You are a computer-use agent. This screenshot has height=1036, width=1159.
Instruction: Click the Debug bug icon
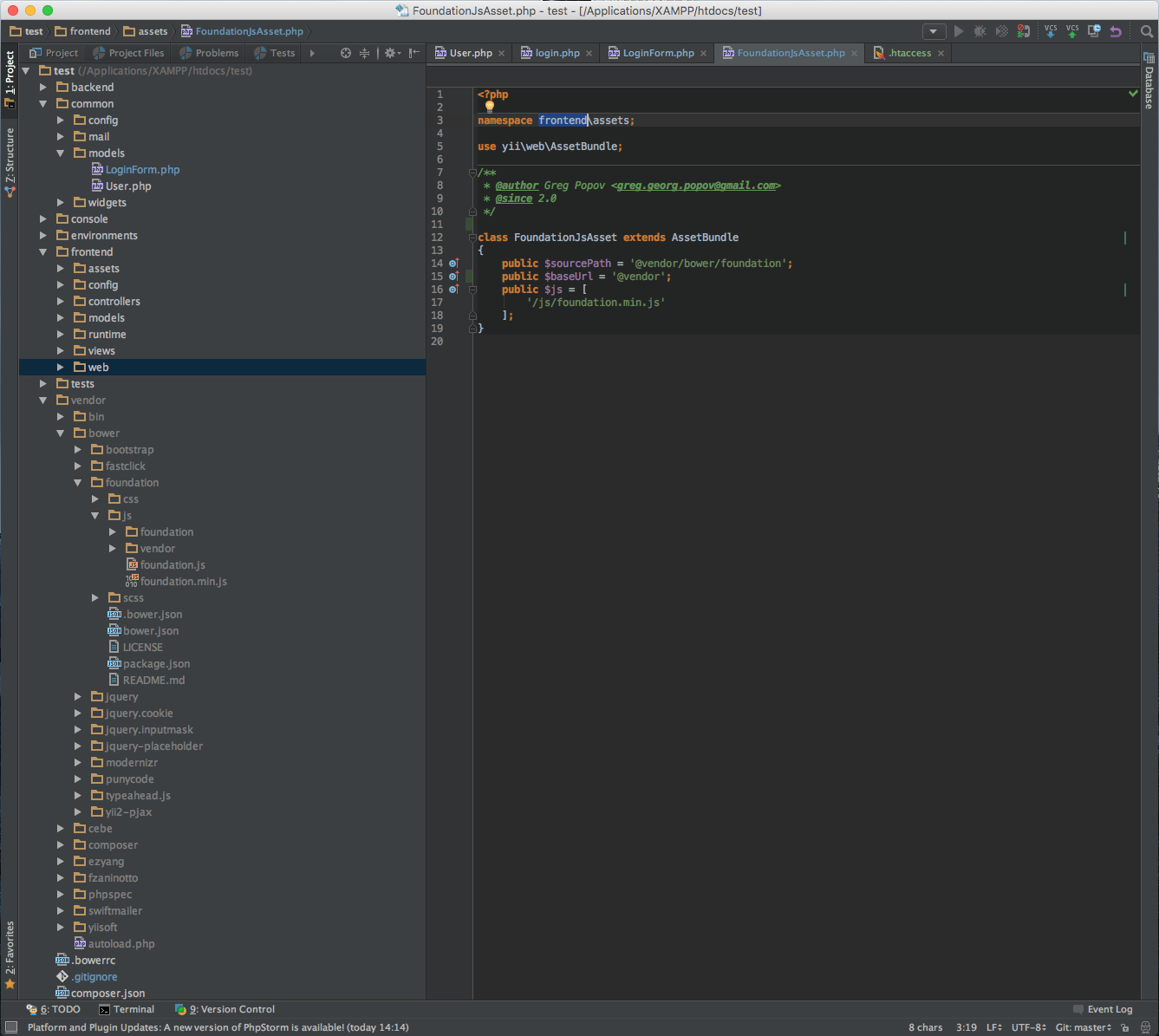coord(980,31)
